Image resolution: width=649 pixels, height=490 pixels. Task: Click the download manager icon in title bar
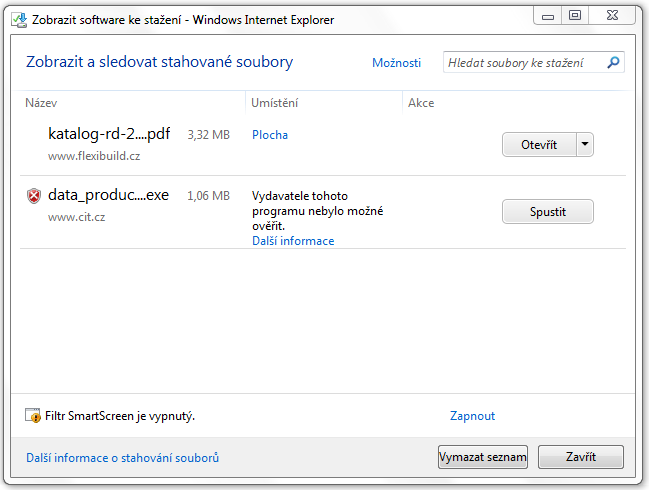(19, 19)
